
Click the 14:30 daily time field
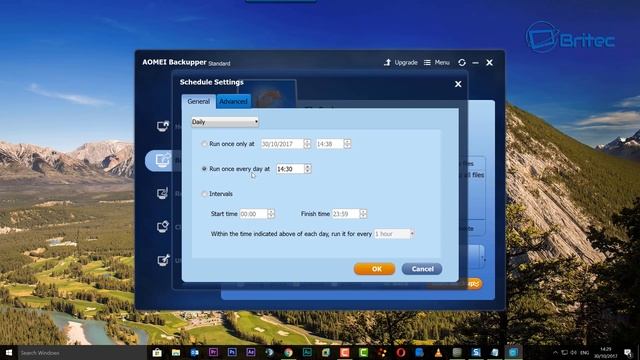click(290, 169)
